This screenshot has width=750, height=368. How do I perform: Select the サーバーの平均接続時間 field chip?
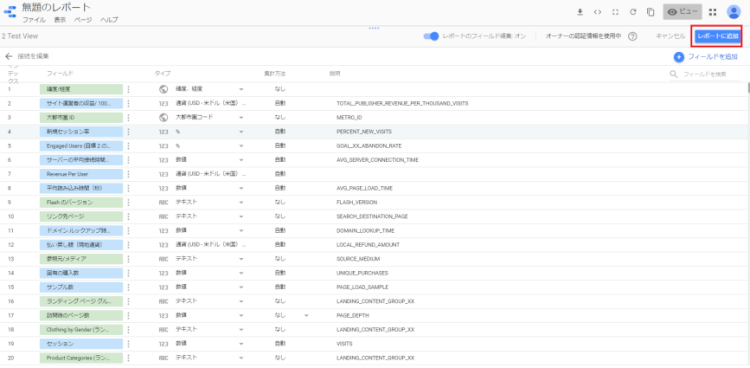(81, 160)
